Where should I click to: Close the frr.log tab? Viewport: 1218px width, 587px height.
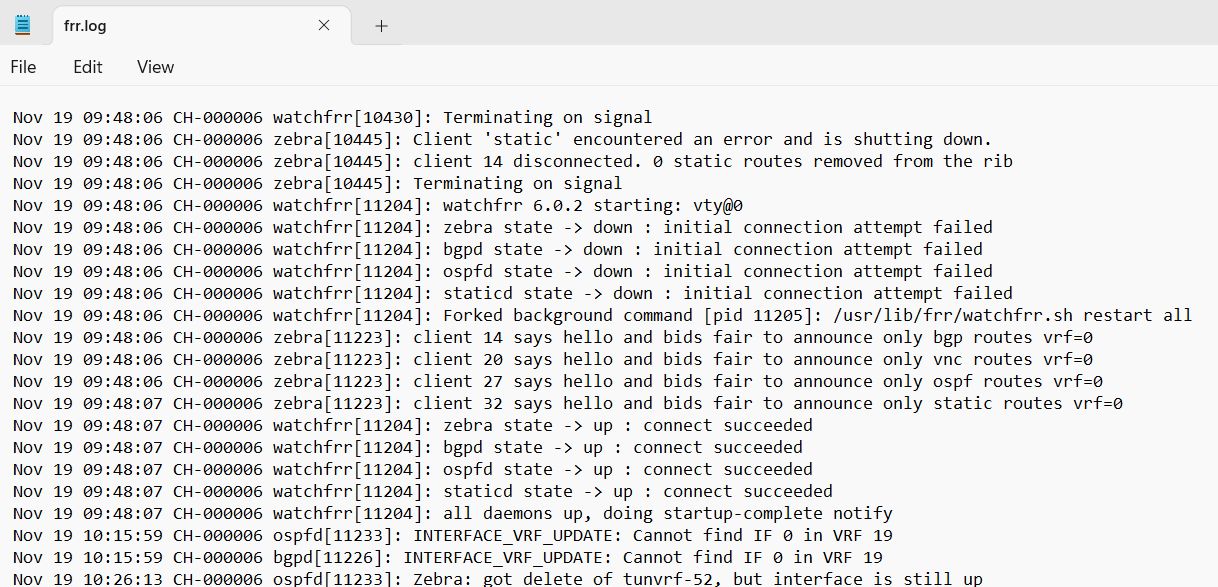coord(324,25)
